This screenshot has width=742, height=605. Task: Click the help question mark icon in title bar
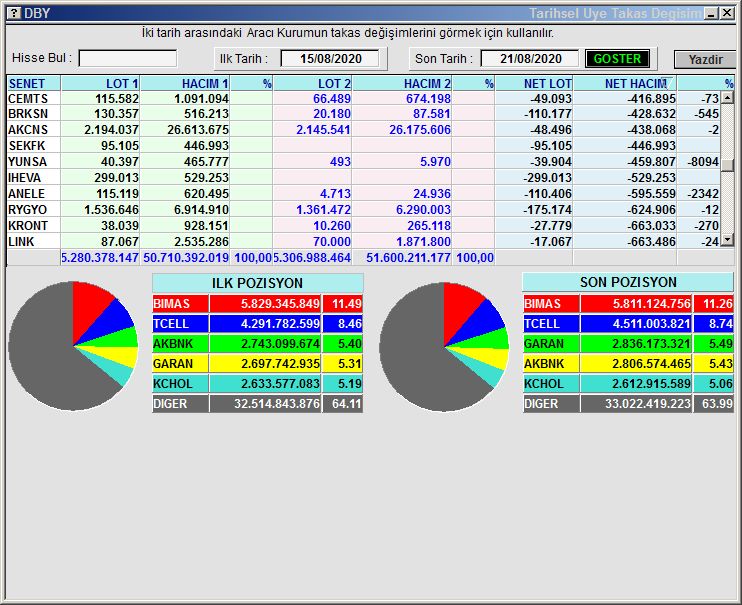coord(14,12)
